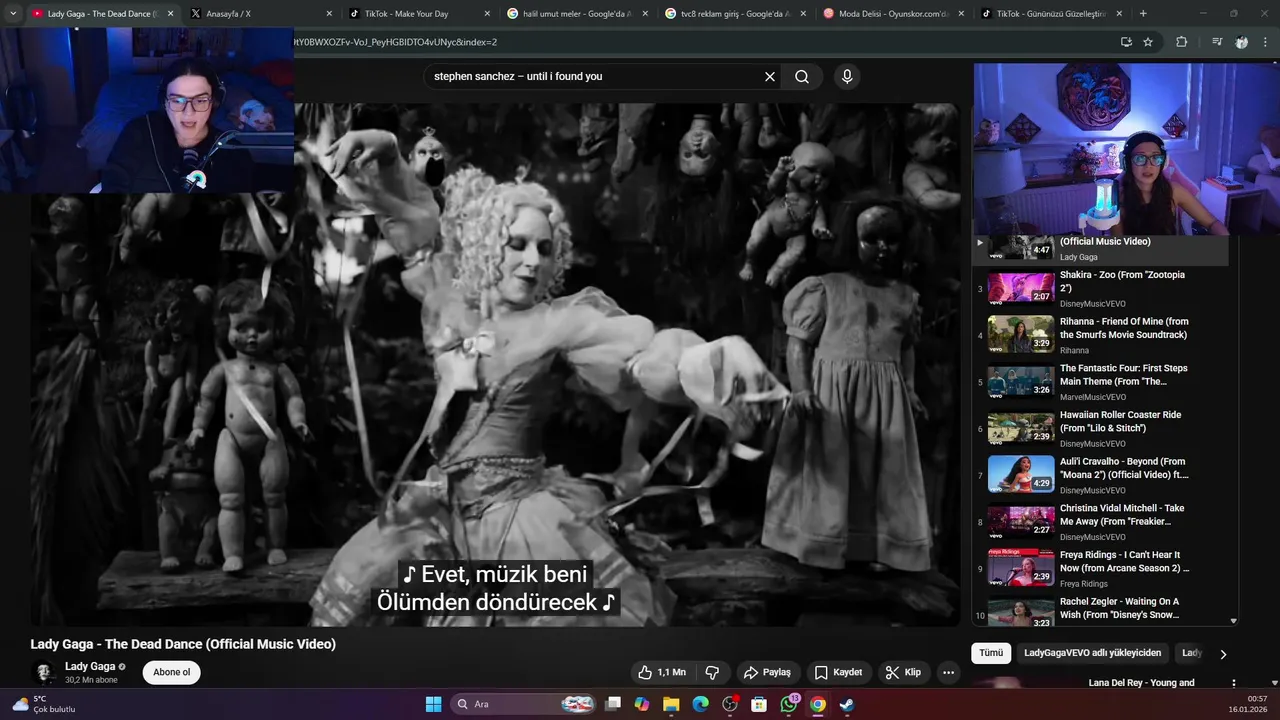
Task: Open Task View on the taskbar
Action: 614,704
